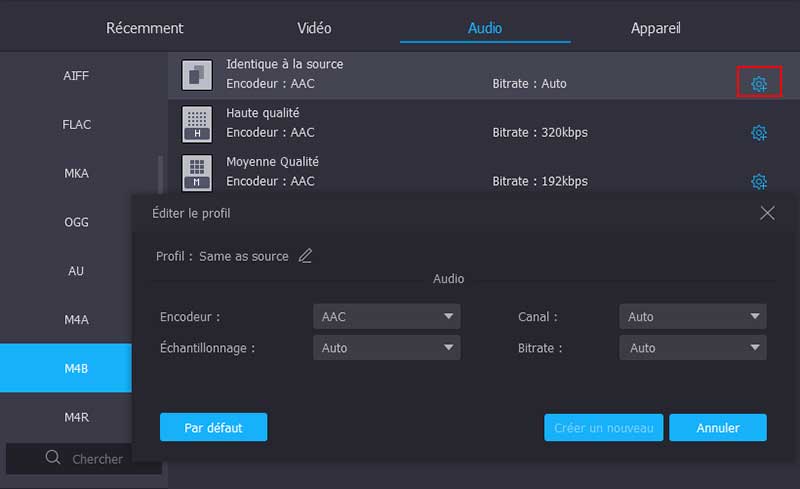This screenshot has height=489, width=800.
Task: Expand the Canal dropdown
Action: [x=692, y=317]
